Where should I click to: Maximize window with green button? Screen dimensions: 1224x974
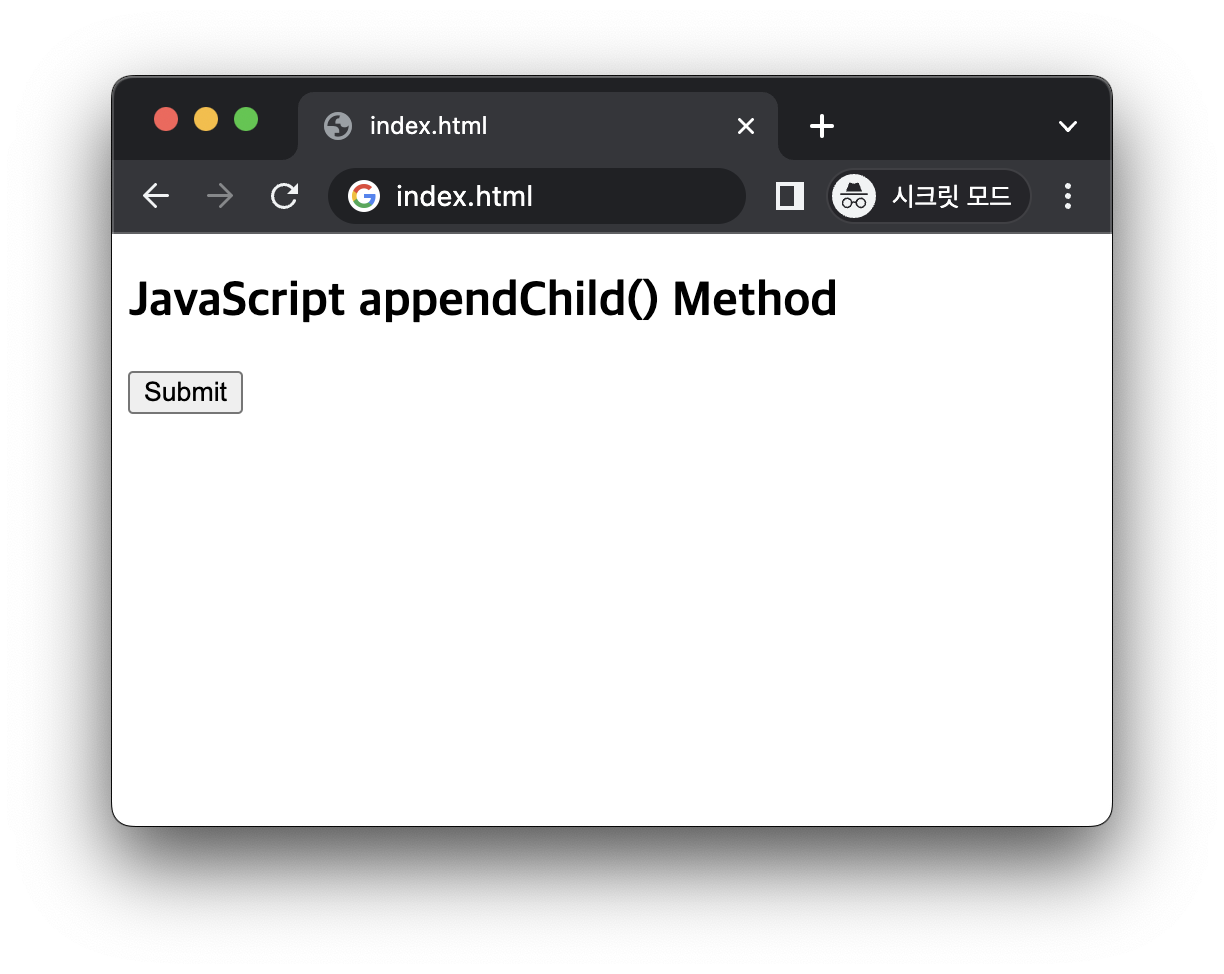[x=246, y=119]
